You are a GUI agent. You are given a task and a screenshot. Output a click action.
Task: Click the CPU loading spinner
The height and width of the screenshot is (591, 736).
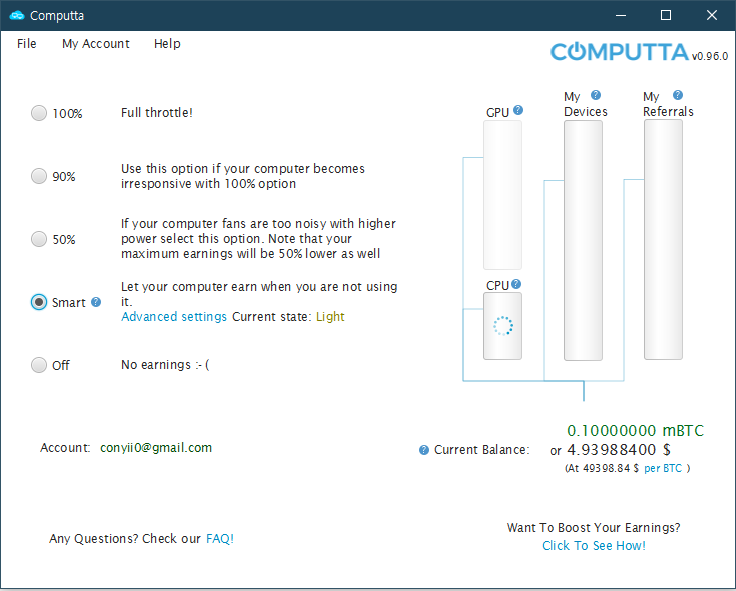(503, 326)
